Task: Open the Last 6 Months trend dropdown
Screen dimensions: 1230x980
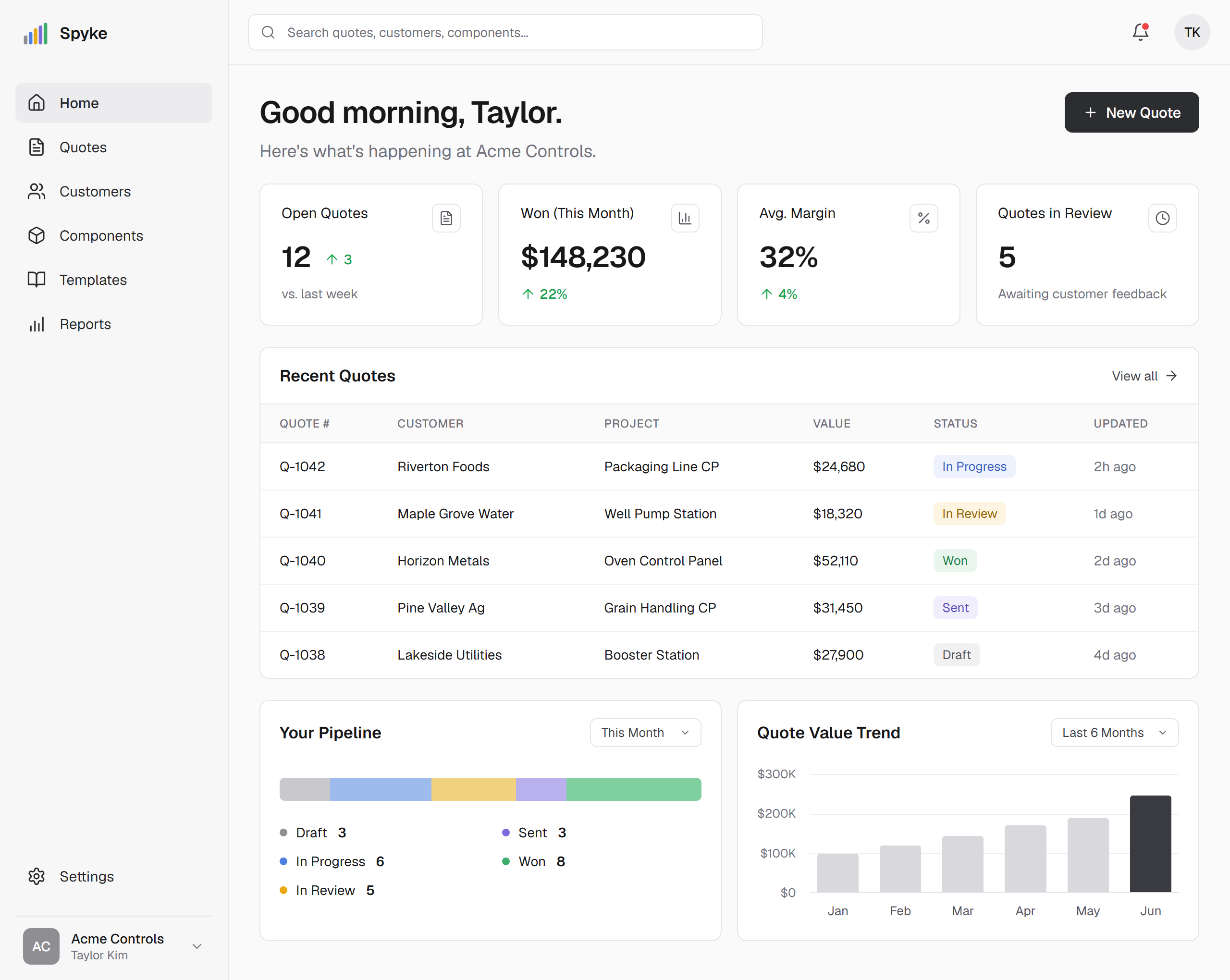Action: [x=1114, y=733]
